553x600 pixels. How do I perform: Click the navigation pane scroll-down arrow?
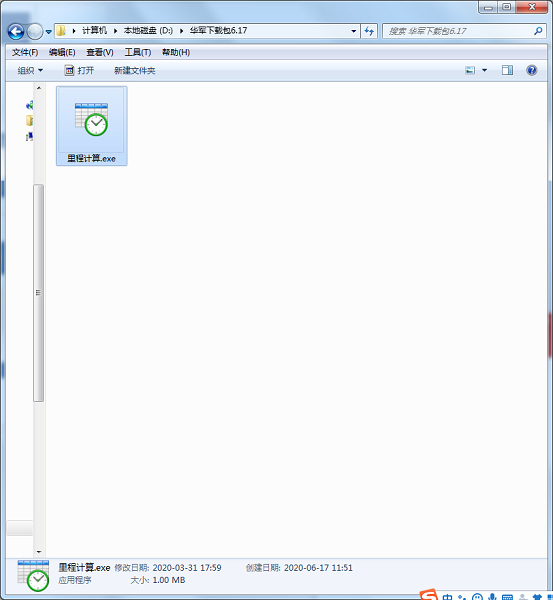39,552
